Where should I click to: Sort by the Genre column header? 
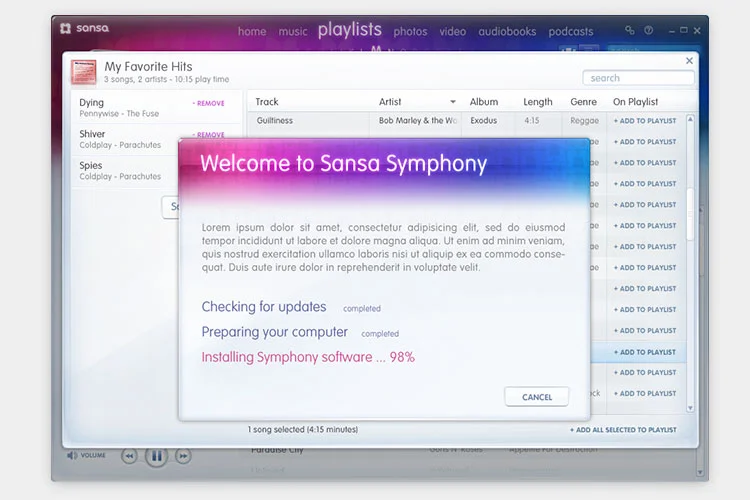pyautogui.click(x=583, y=101)
